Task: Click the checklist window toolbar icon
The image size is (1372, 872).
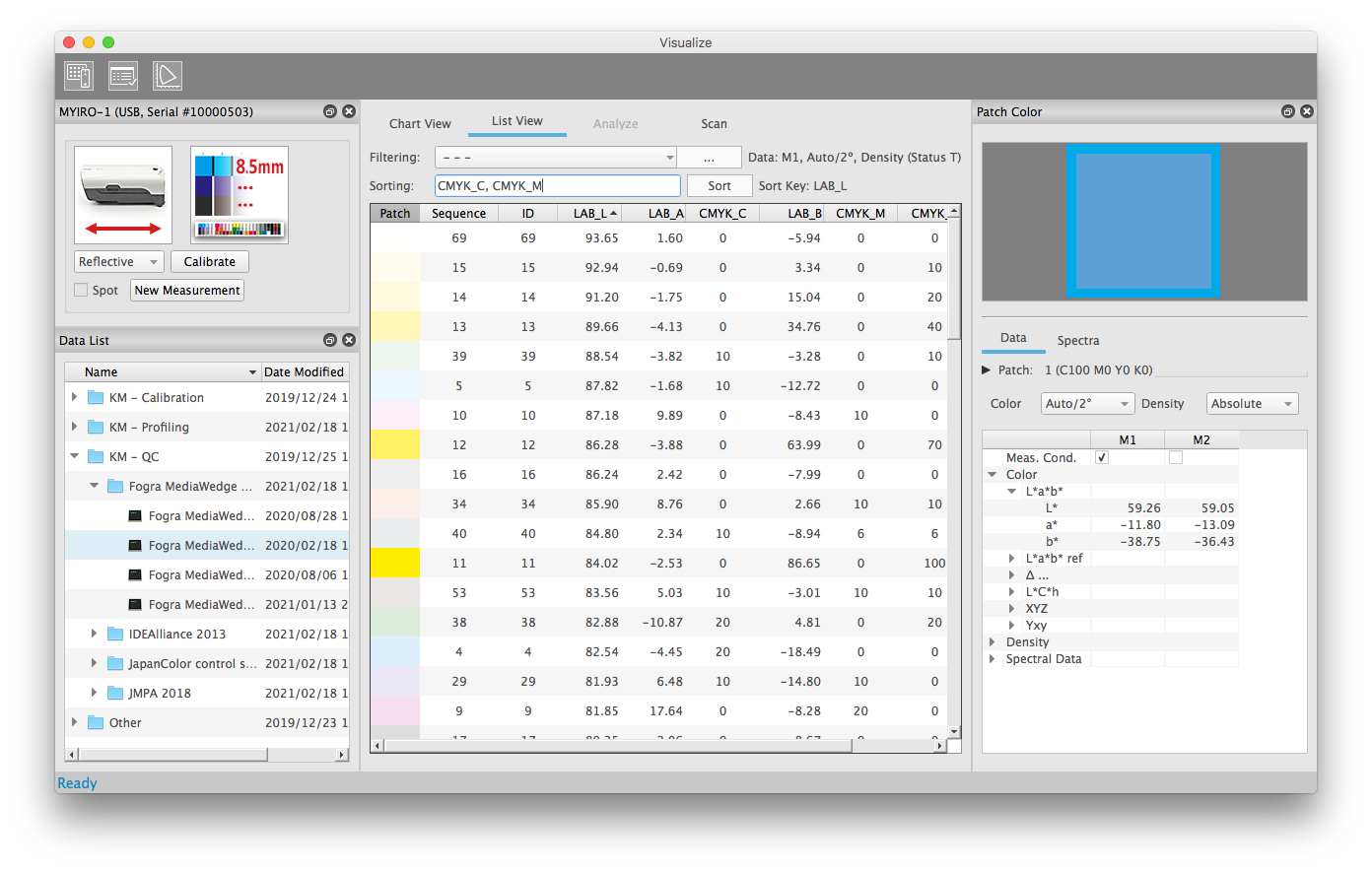Action: [x=123, y=76]
